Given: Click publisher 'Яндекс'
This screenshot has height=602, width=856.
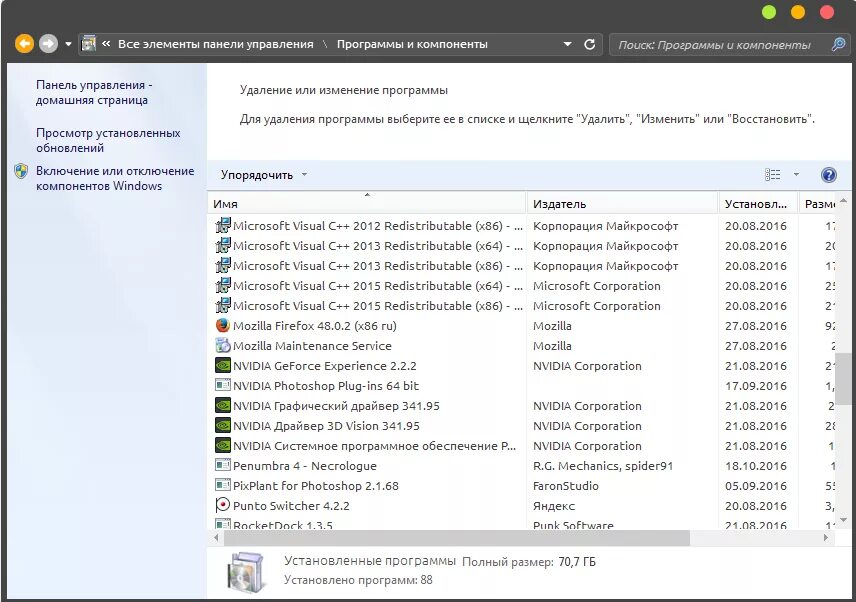Looking at the screenshot, I should point(554,506).
